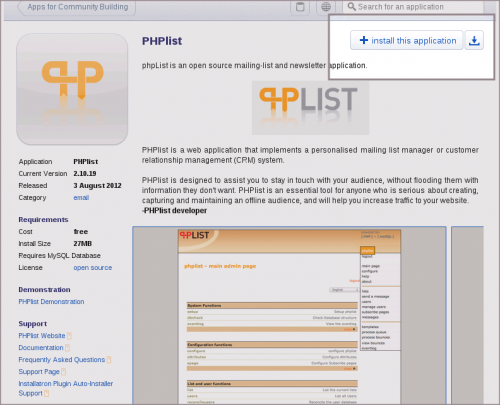
Task: Open the second screenshot thumbnail at right edge
Action: click(467, 315)
